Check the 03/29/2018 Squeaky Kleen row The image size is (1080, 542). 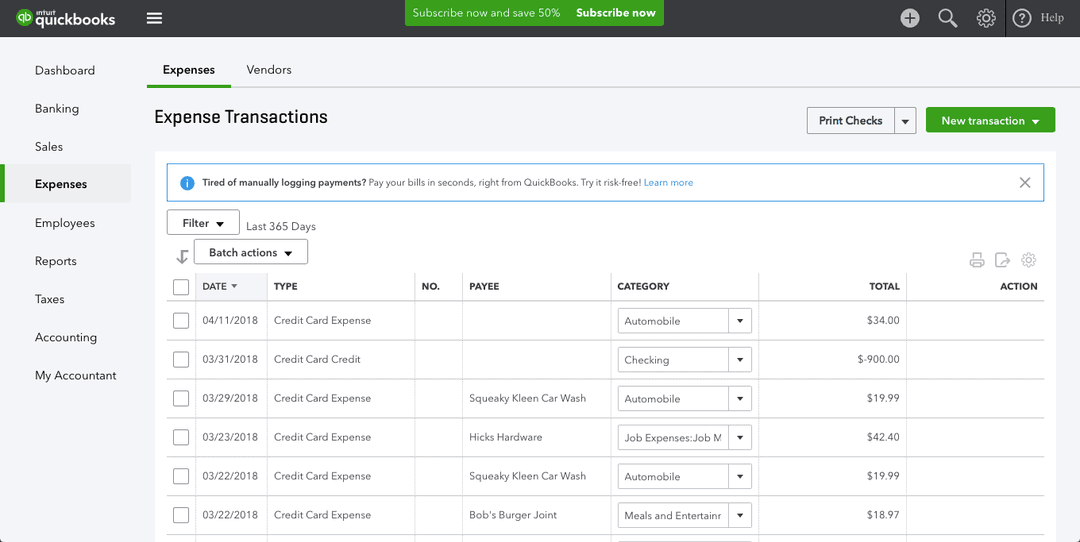pos(181,398)
